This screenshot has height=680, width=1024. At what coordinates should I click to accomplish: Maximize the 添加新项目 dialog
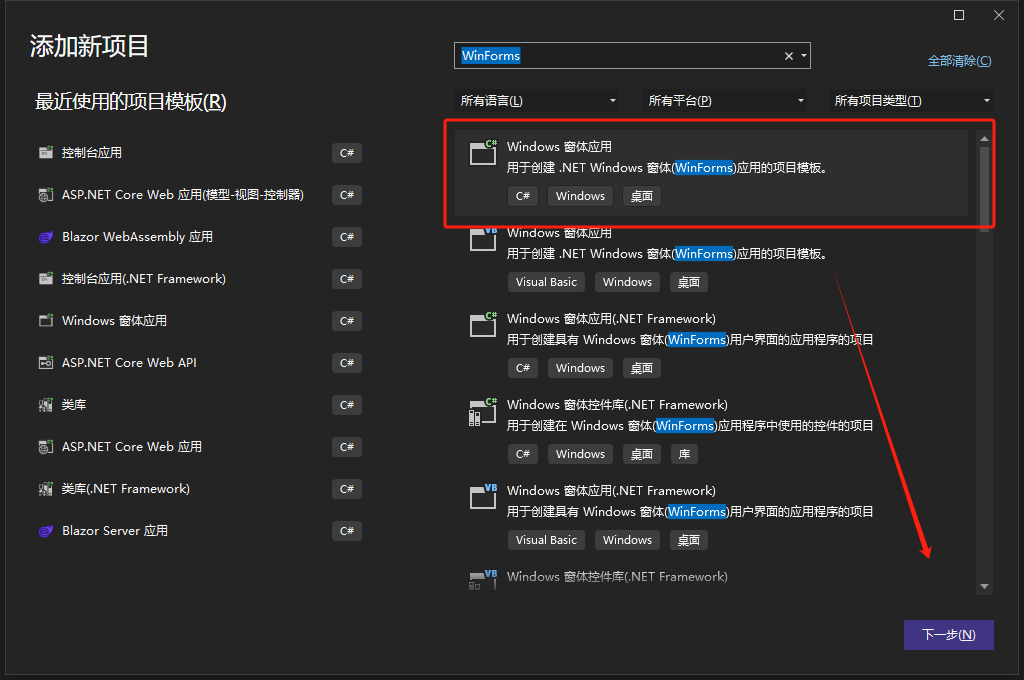coord(959,15)
